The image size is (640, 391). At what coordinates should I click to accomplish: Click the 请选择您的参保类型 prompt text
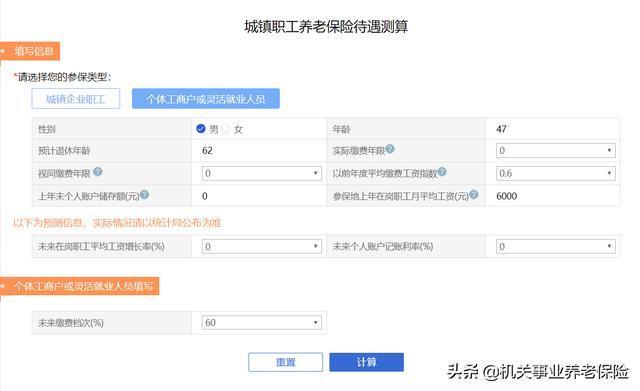pos(62,77)
